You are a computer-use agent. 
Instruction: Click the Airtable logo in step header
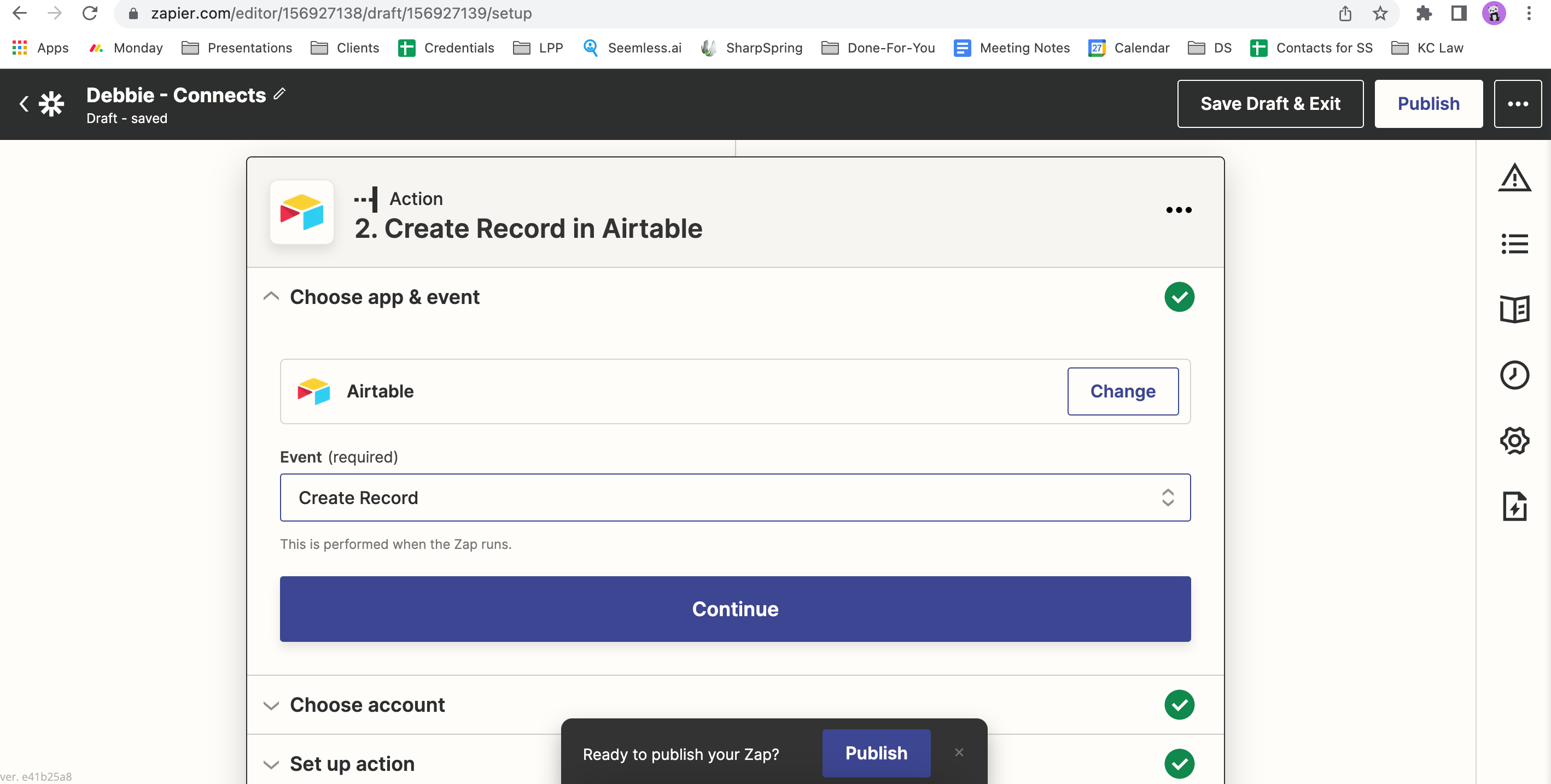click(x=302, y=212)
